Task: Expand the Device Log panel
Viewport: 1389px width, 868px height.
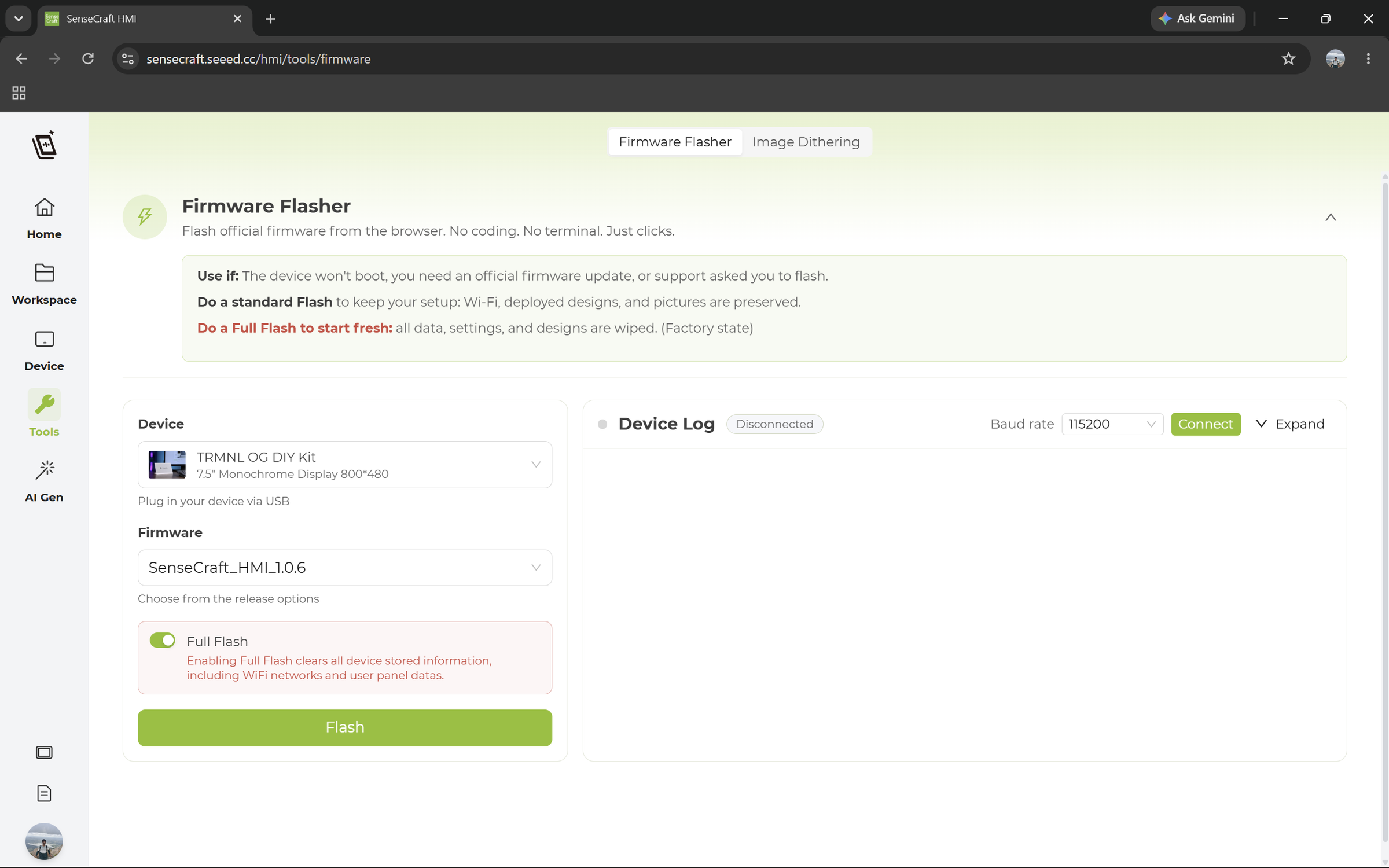Action: [x=1291, y=424]
